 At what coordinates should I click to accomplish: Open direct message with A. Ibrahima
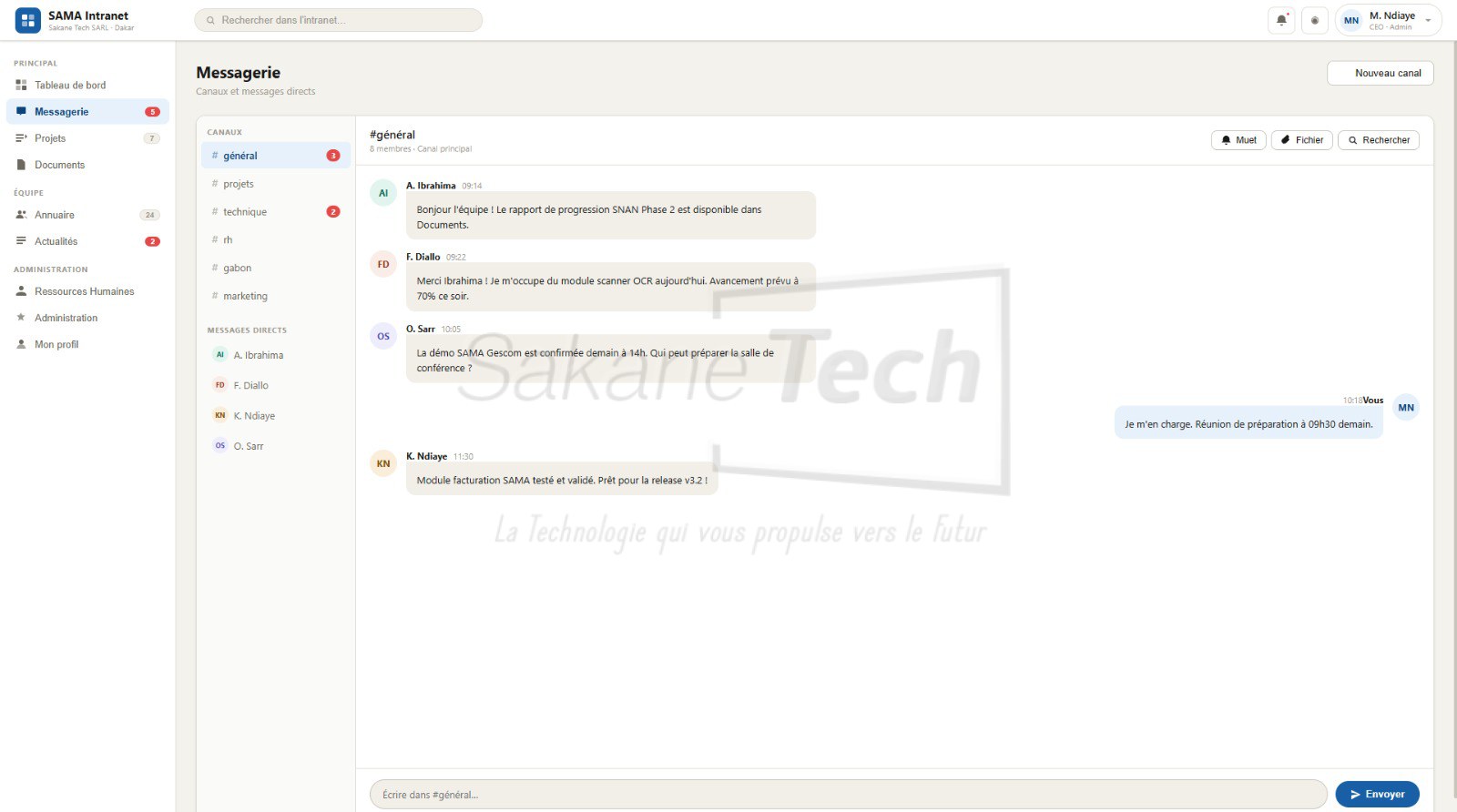pos(275,355)
